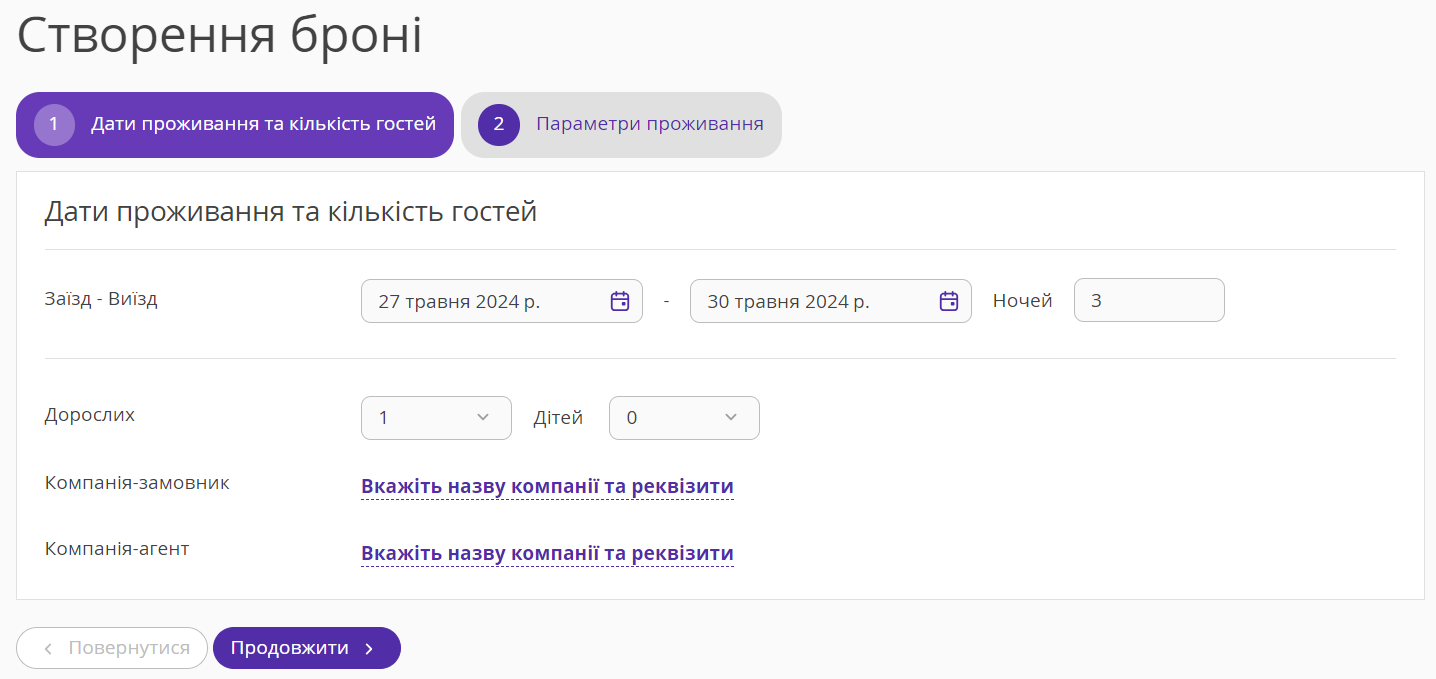Click the step 2 number circle
The image size is (1436, 679).
coord(499,125)
